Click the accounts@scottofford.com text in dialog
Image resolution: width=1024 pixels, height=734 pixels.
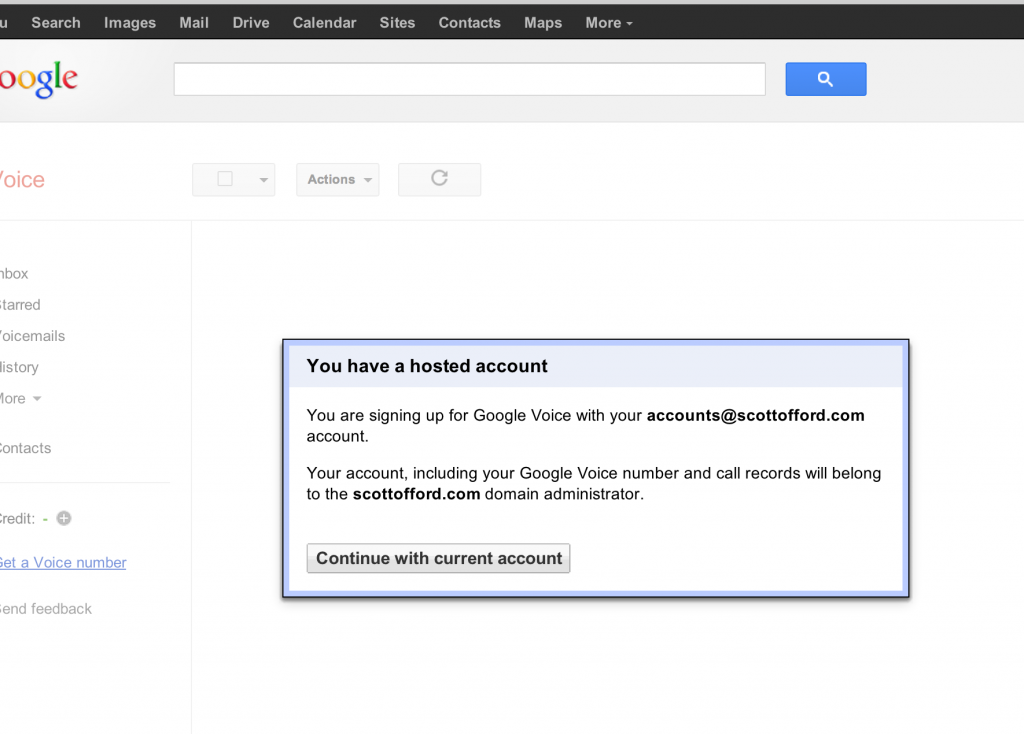pos(756,415)
